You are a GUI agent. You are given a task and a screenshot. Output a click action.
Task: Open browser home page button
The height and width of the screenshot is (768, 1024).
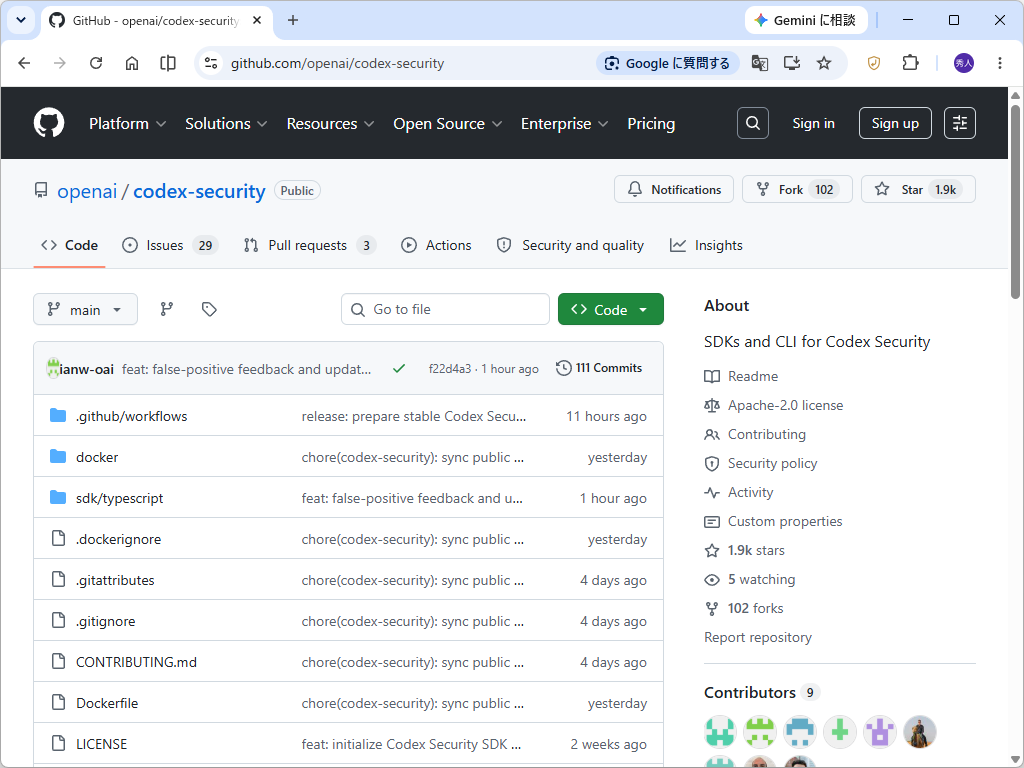tap(132, 63)
